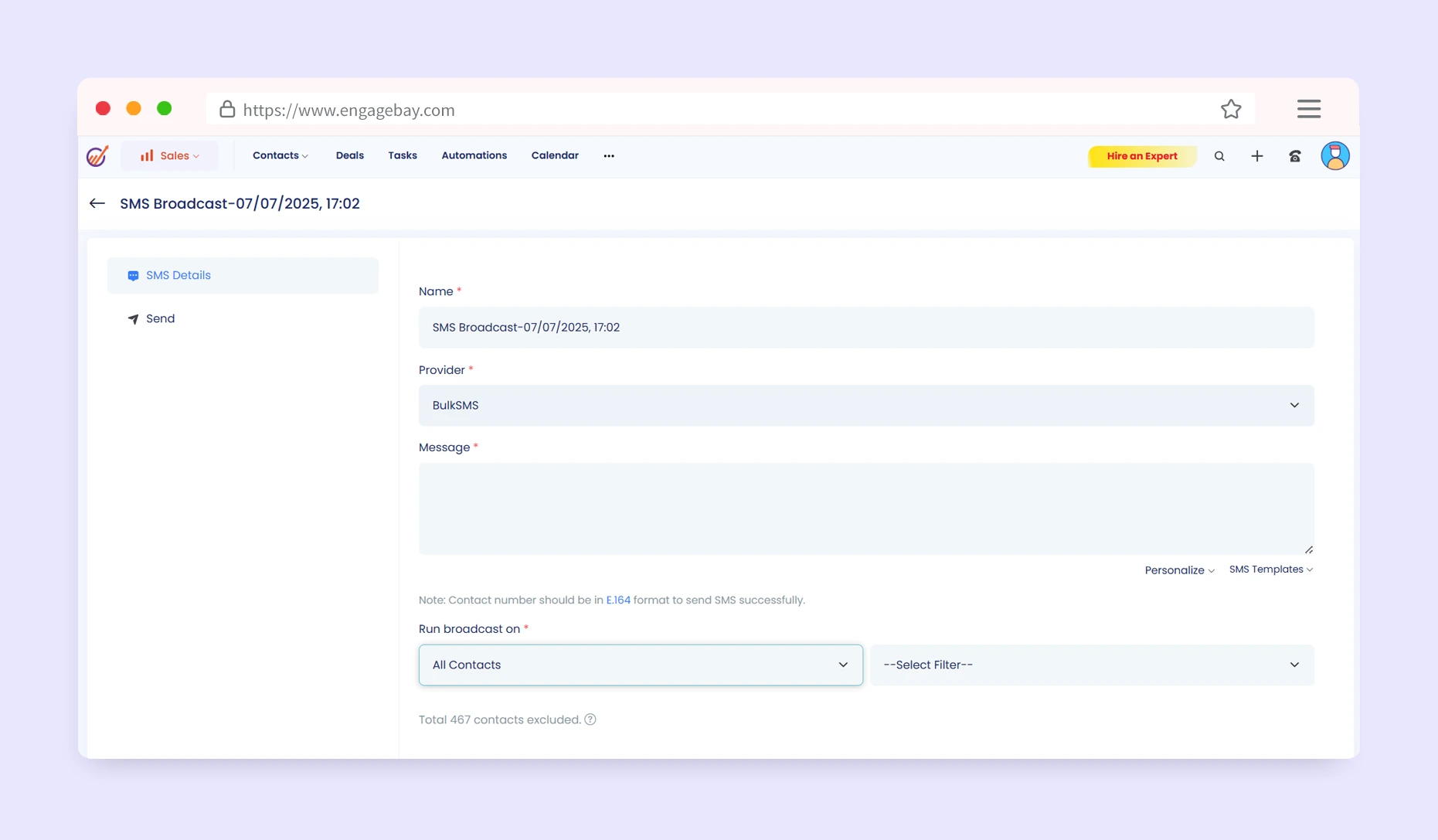The image size is (1438, 840).
Task: Follow the E.164 format link
Action: tap(618, 600)
